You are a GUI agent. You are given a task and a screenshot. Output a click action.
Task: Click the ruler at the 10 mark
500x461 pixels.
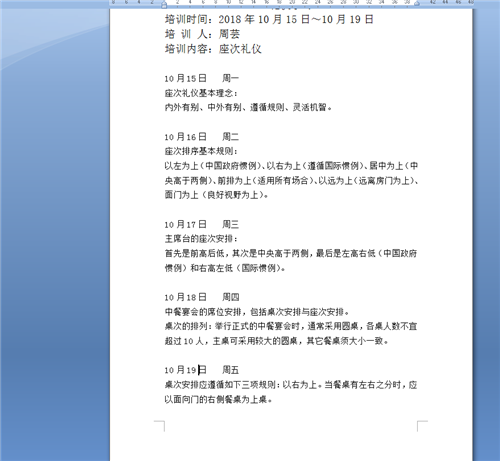coord(229,2)
